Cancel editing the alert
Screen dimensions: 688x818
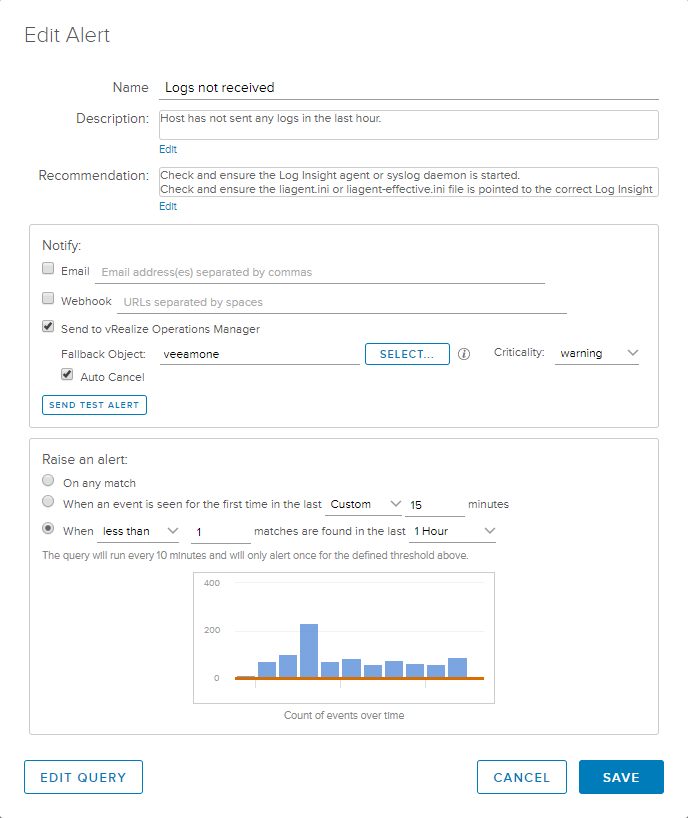521,777
